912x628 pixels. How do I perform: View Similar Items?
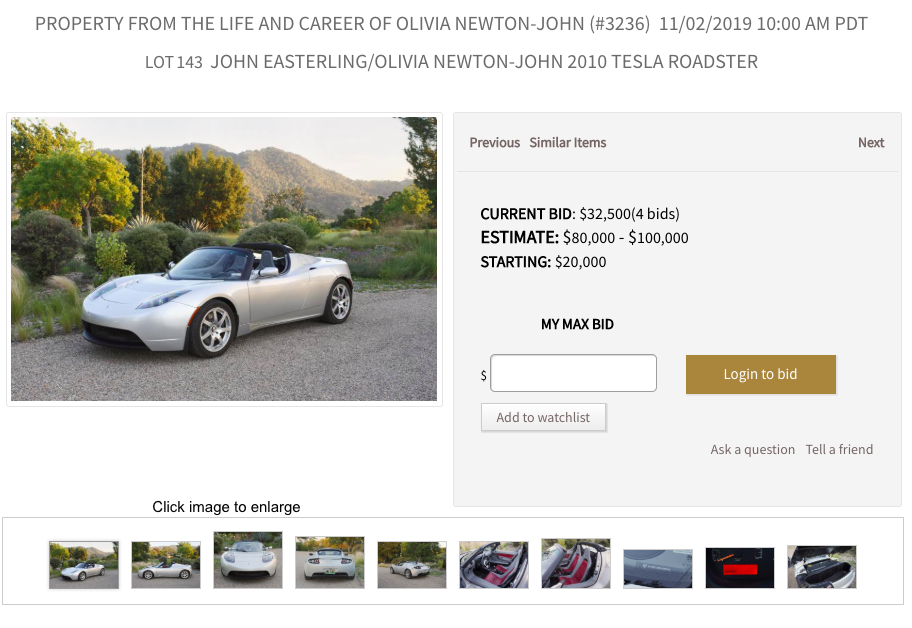pyautogui.click(x=568, y=142)
